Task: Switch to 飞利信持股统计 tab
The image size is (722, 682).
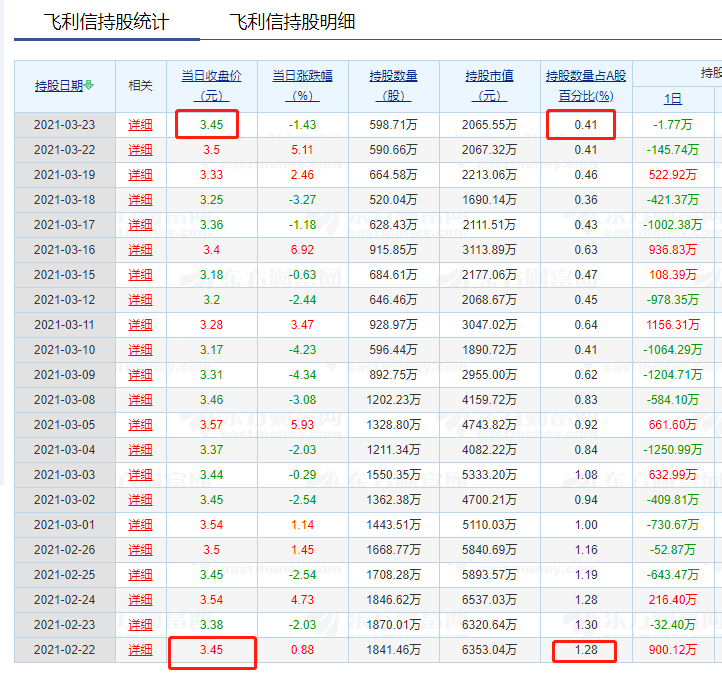Action: 106,22
